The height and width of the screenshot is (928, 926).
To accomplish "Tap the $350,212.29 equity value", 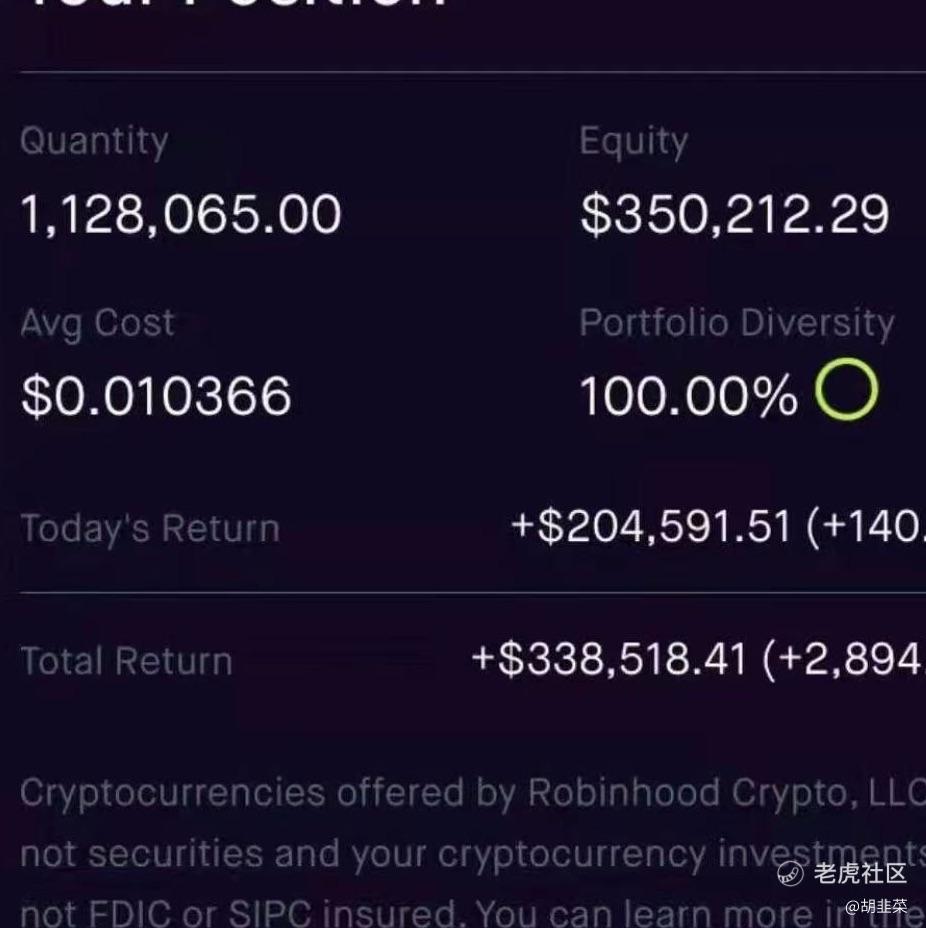I will click(x=735, y=214).
